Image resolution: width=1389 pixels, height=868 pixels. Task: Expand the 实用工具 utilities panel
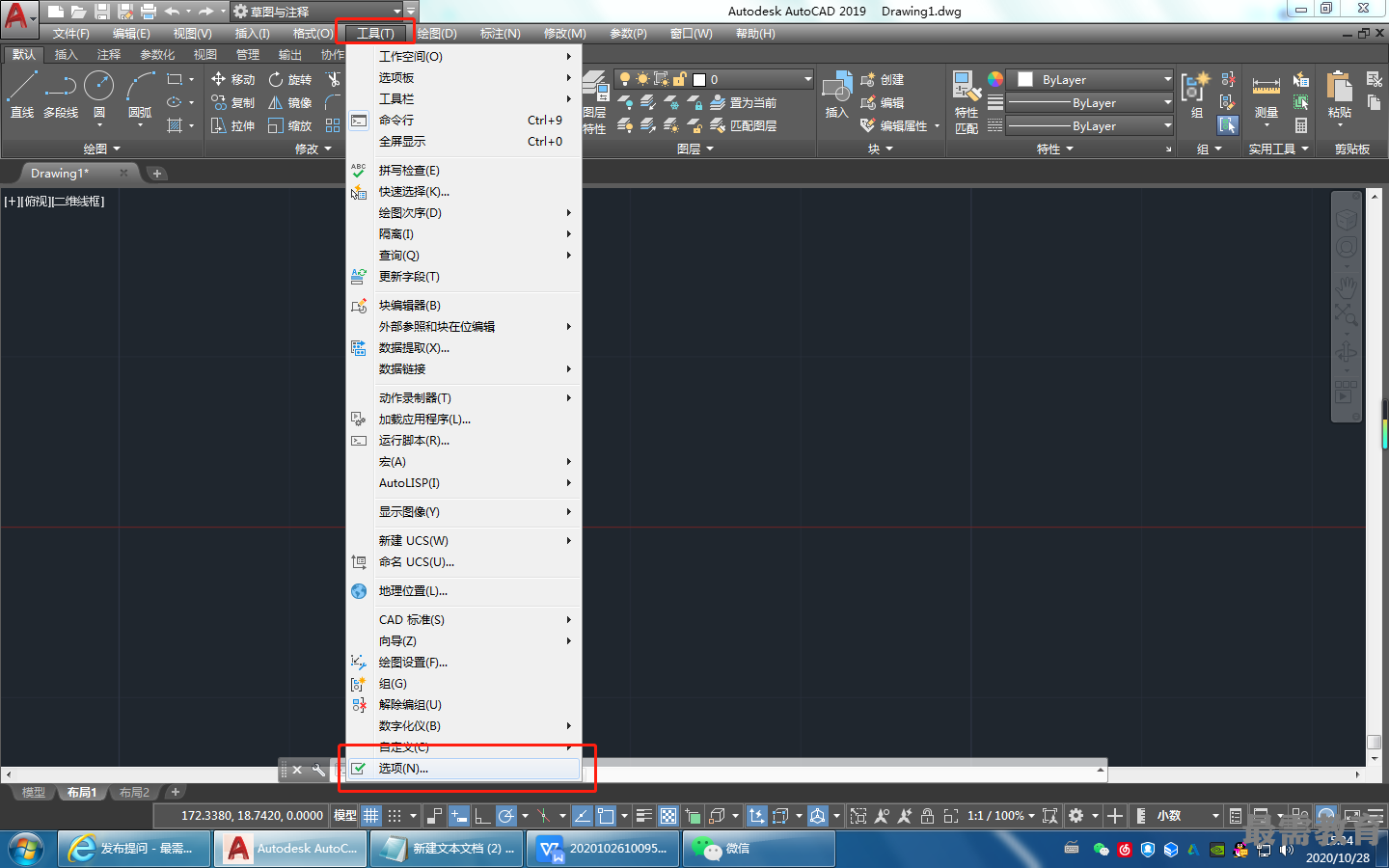tap(1279, 149)
